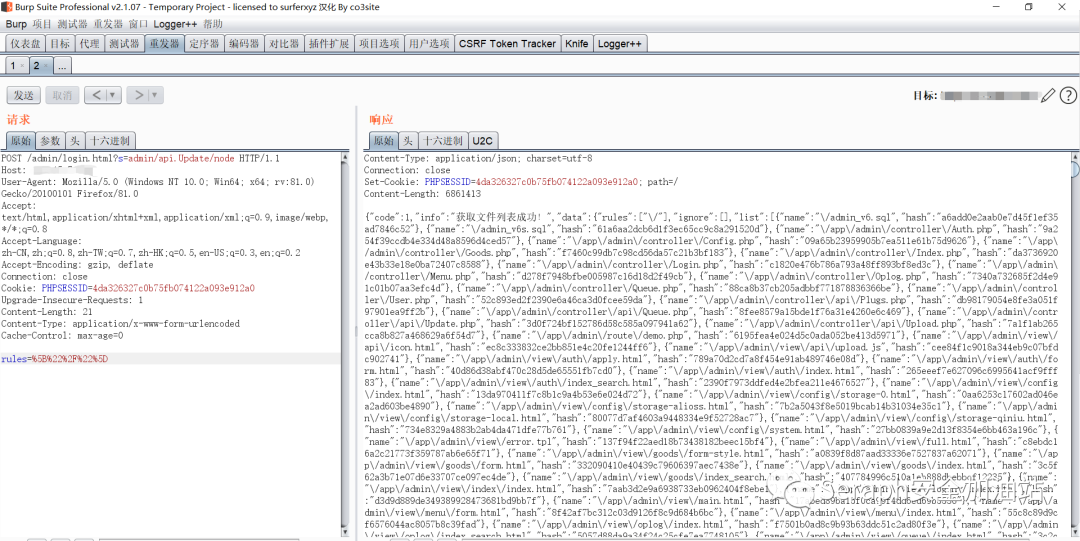Switch to the 测试器 intruder tab
The width and height of the screenshot is (1080, 541).
124,43
